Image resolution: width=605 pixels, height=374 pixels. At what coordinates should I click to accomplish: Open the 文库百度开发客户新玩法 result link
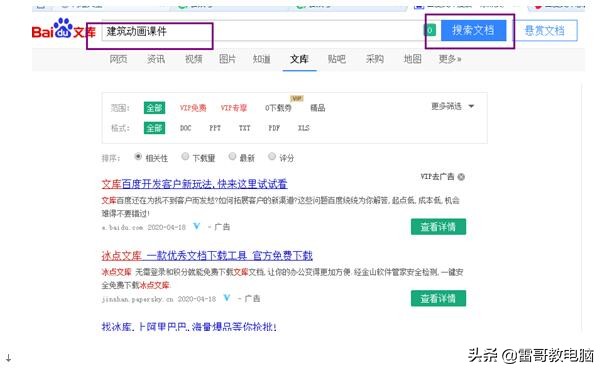[x=194, y=184]
